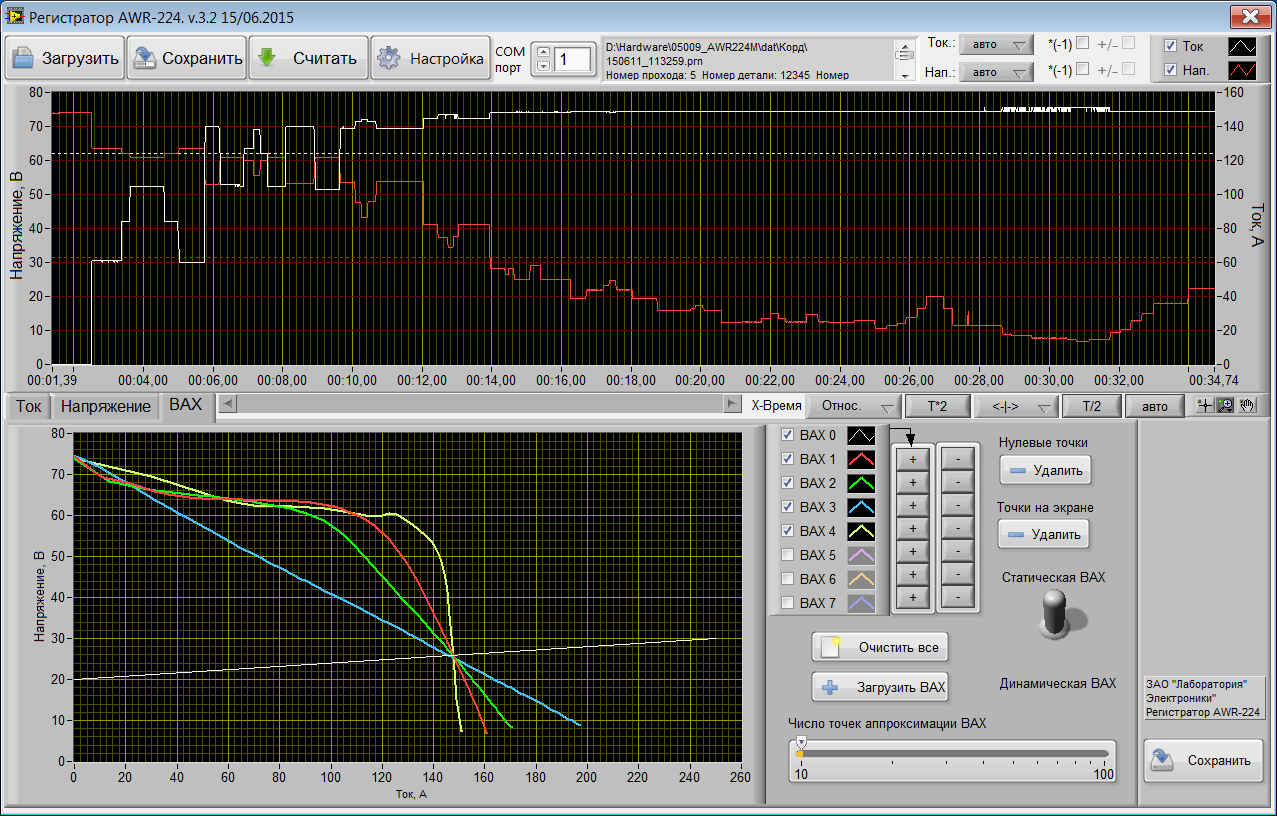Screen dimensions: 1277x816
Task: Select the zoom magnifier graph tool
Action: (1224, 406)
